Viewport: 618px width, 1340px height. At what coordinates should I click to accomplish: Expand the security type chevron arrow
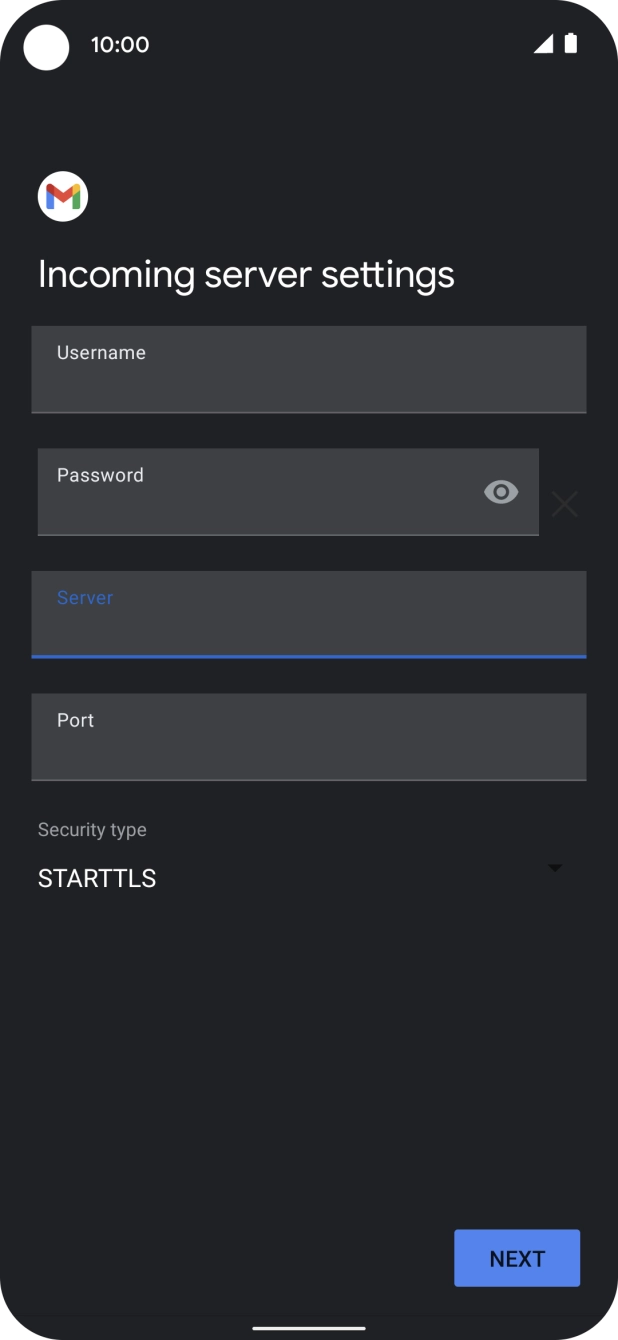point(554,868)
